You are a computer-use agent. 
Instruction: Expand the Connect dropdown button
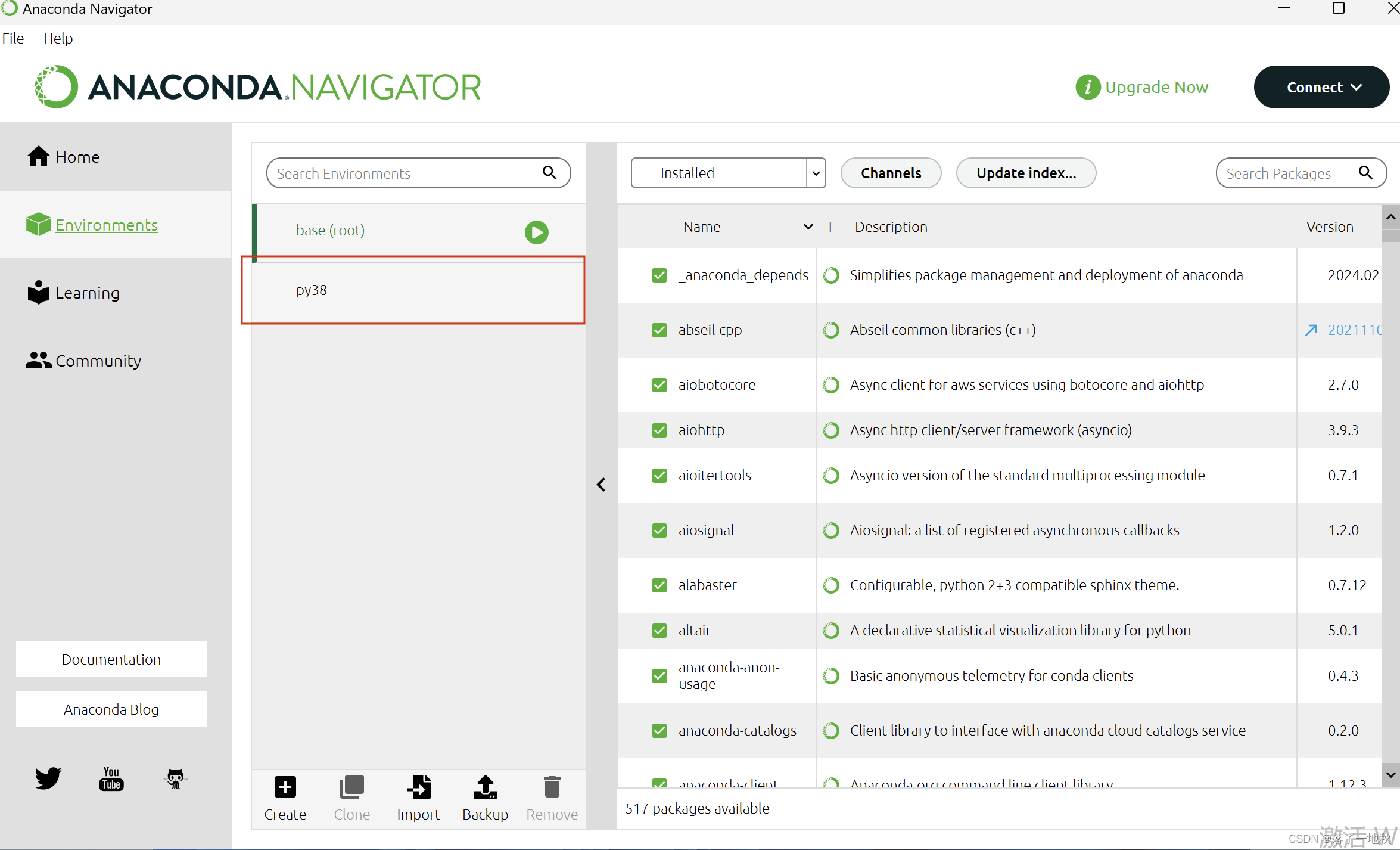(x=1321, y=87)
